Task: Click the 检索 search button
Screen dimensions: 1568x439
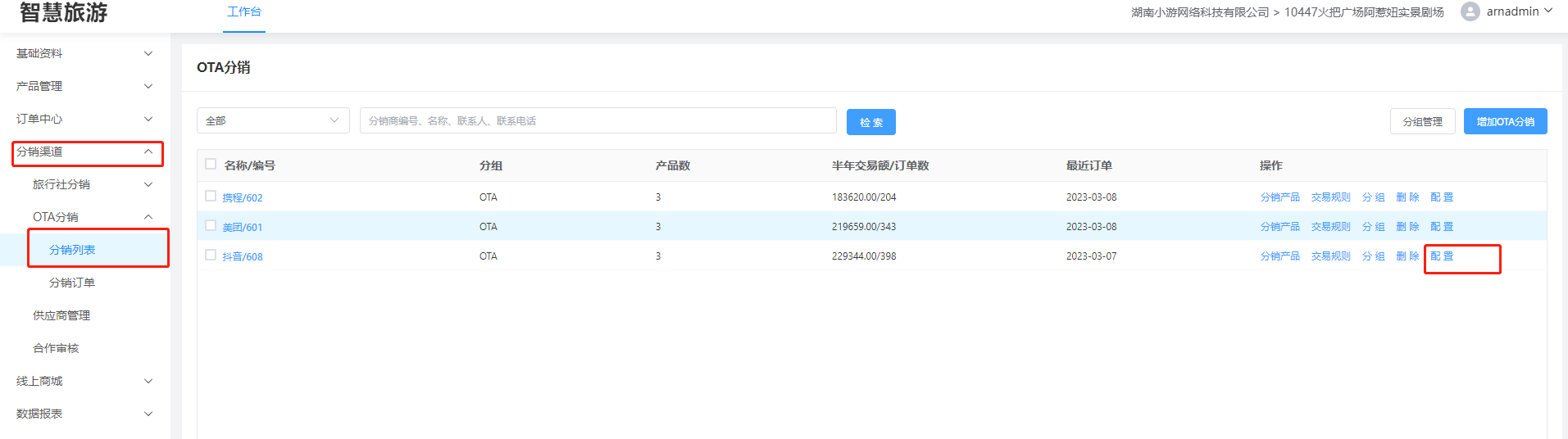Action: [x=870, y=122]
